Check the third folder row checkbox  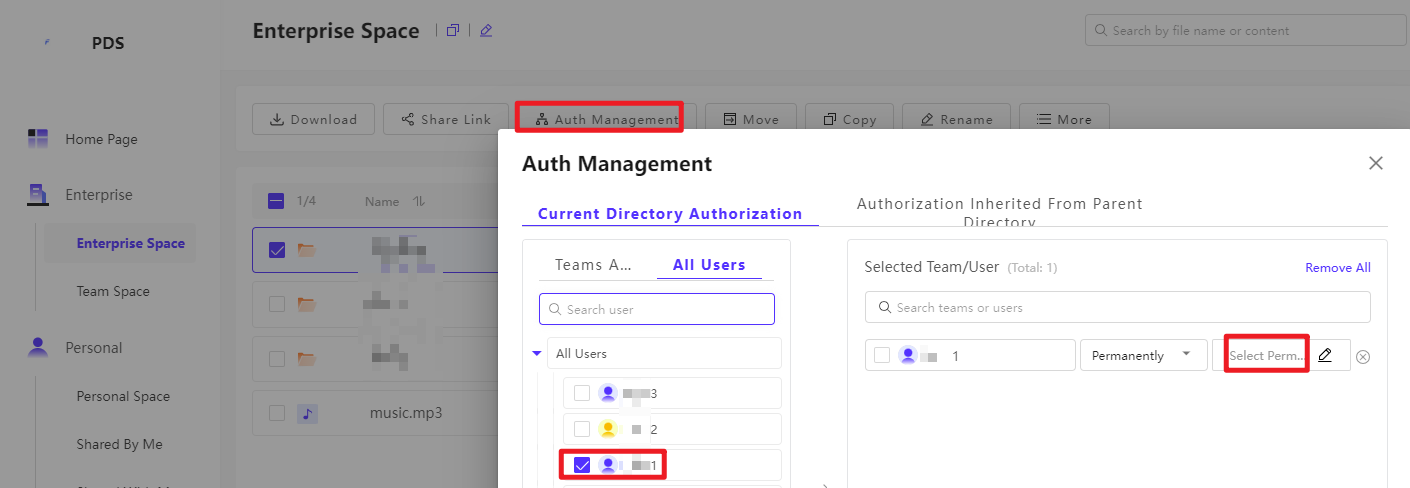[x=277, y=358]
